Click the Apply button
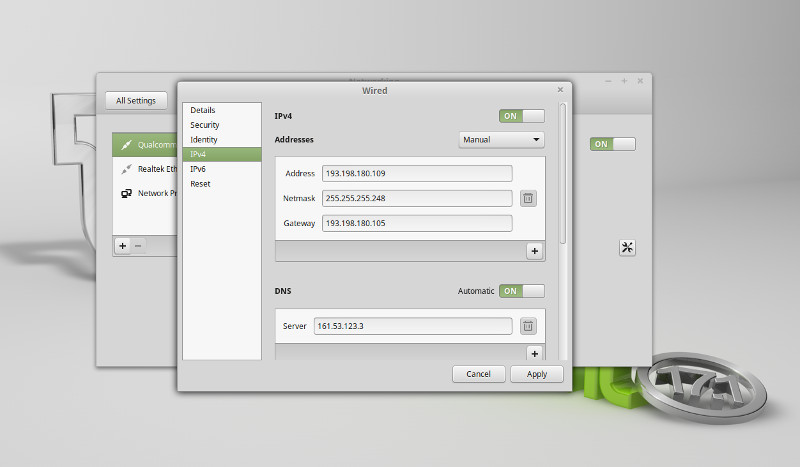Image resolution: width=800 pixels, height=467 pixels. pyautogui.click(x=536, y=374)
